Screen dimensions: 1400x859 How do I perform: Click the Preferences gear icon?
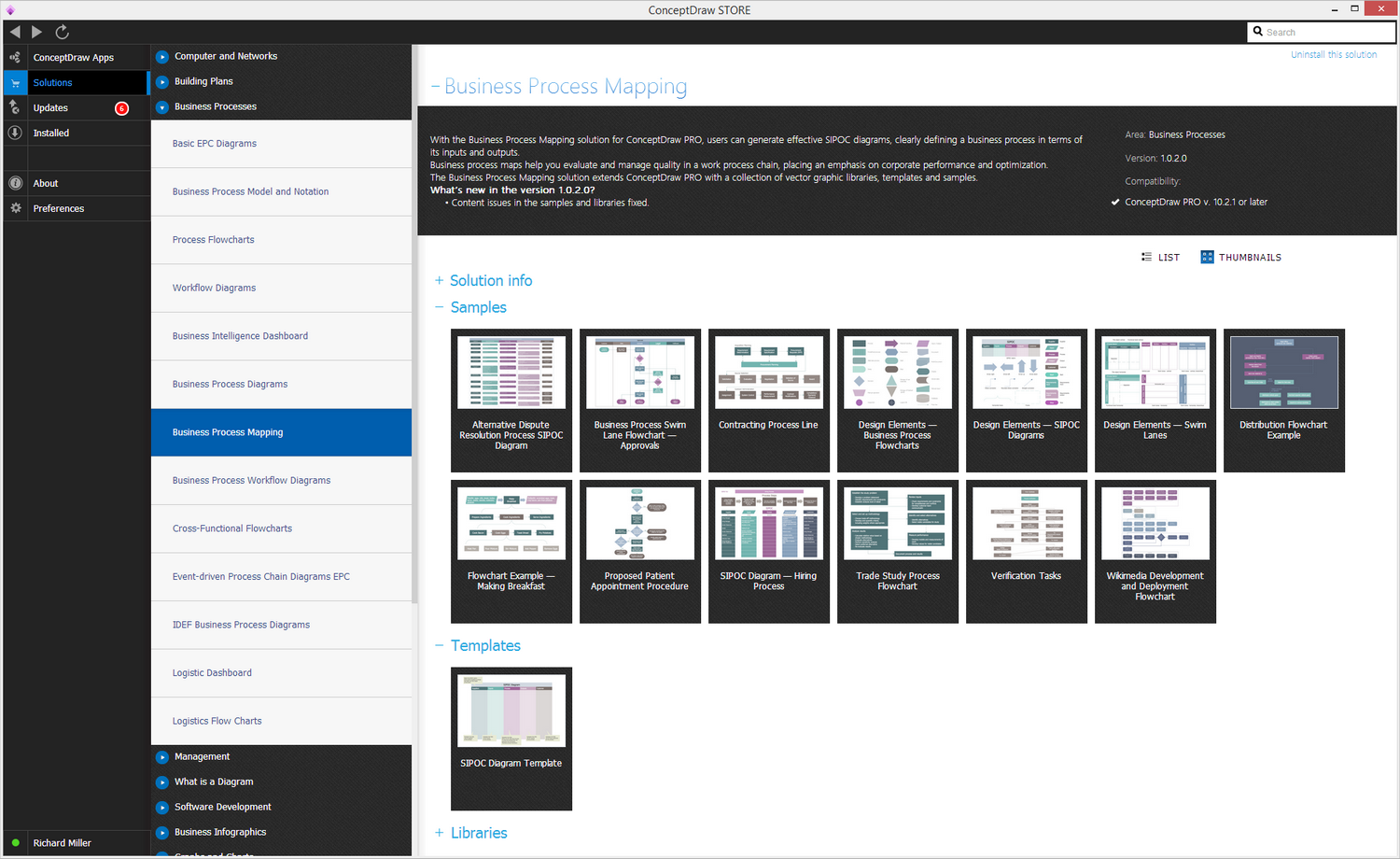point(15,208)
